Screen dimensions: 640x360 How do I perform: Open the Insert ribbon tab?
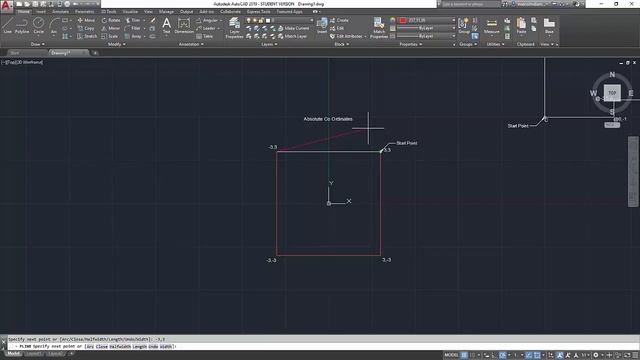[x=41, y=11]
